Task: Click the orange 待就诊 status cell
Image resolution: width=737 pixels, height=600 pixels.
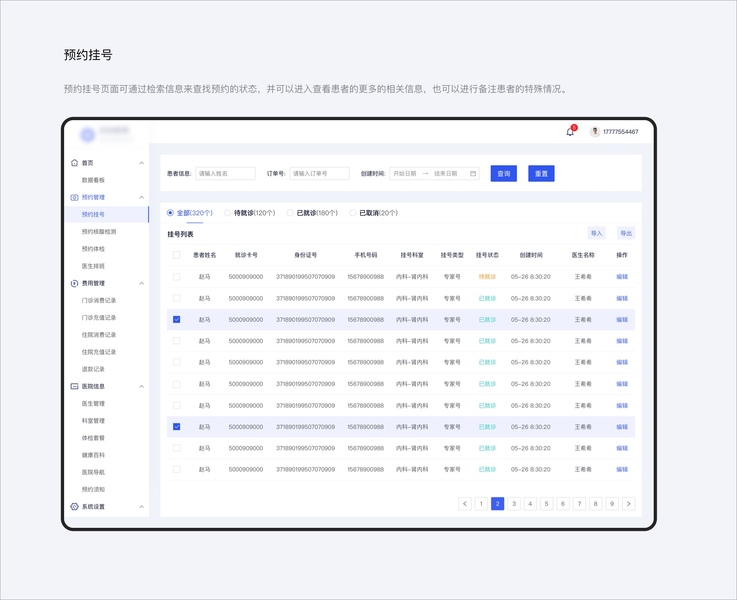Action: [x=487, y=277]
